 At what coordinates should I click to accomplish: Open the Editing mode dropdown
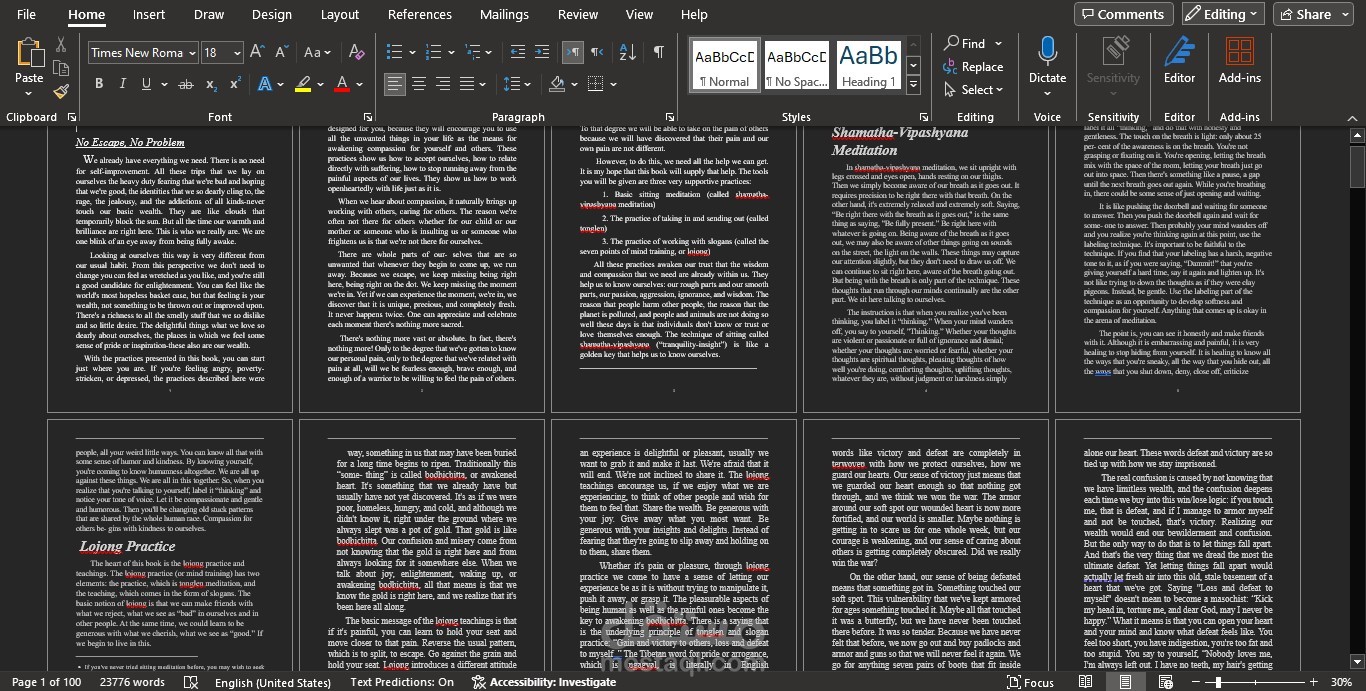click(x=1221, y=14)
